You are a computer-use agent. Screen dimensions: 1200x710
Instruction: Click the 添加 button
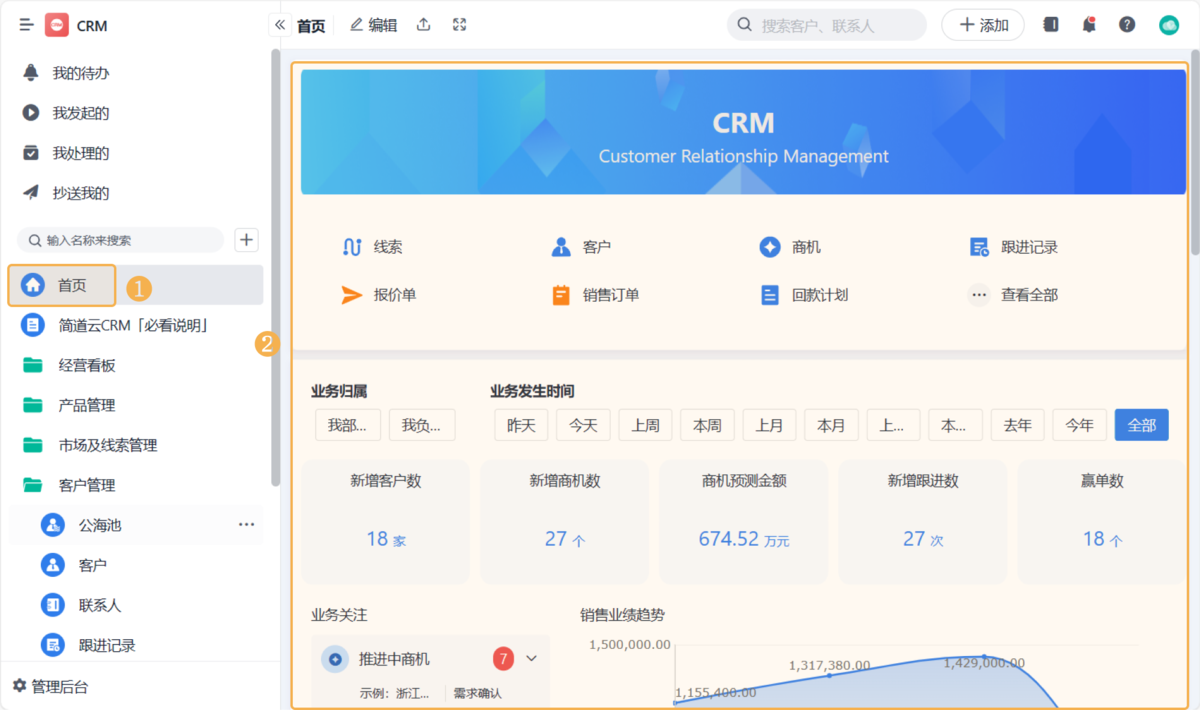point(983,25)
